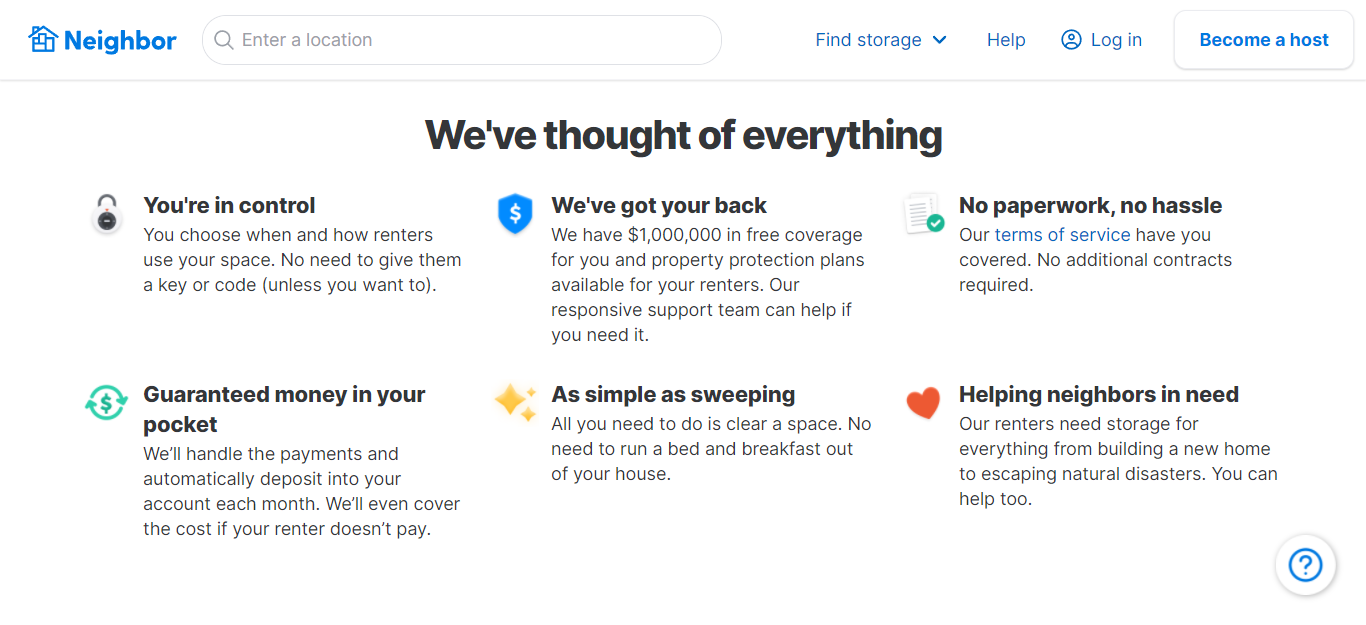
Task: Click the Neighbor brand name text
Action: coord(120,40)
